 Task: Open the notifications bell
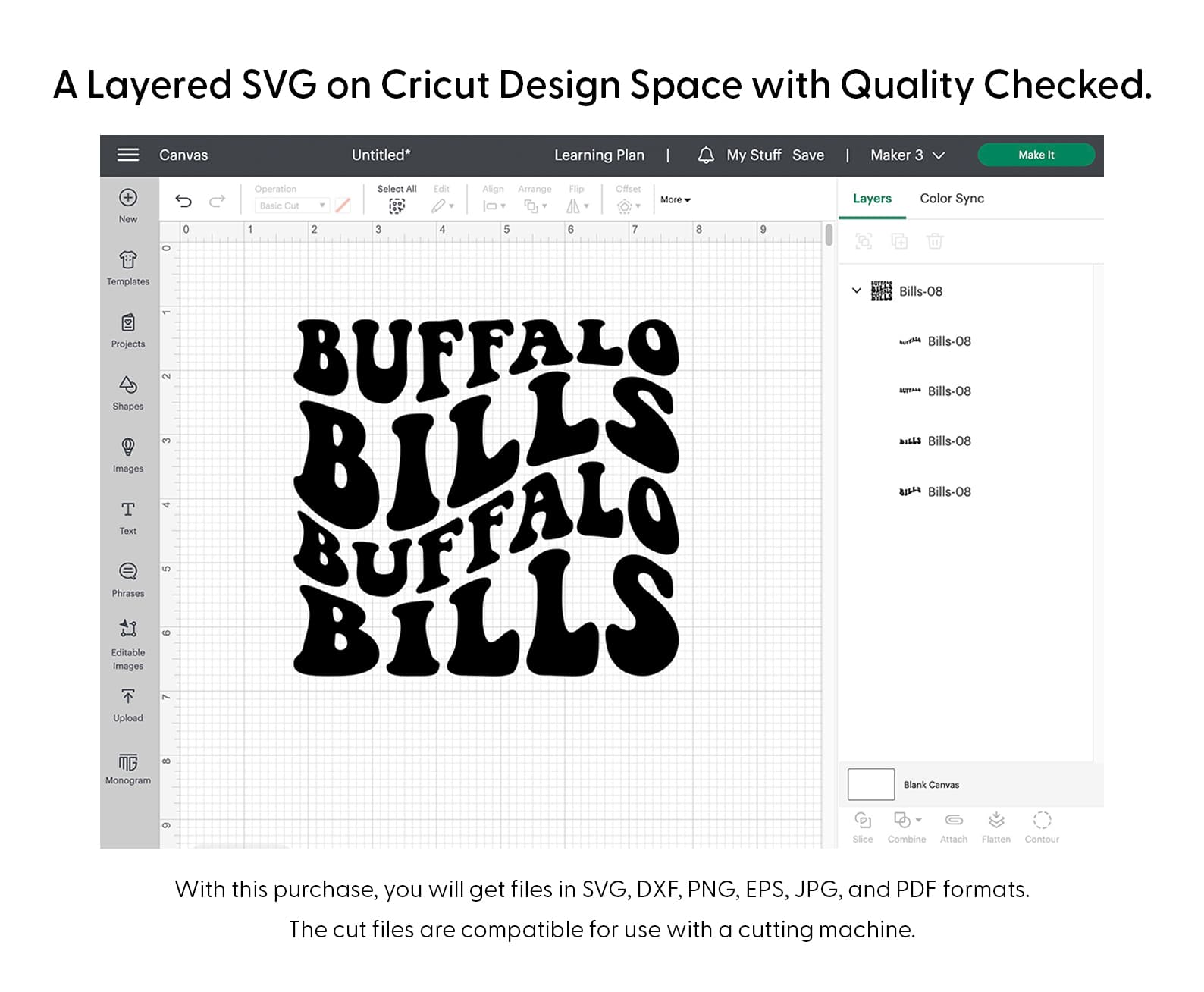click(706, 155)
